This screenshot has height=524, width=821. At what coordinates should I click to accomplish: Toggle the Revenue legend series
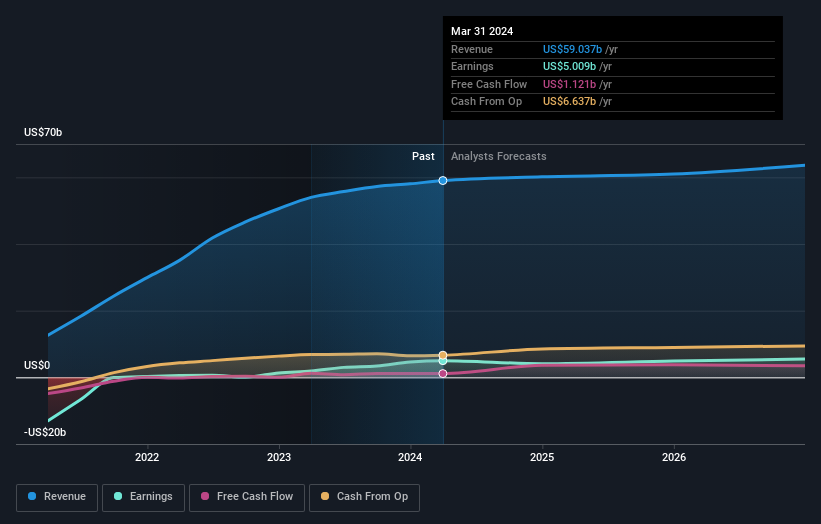pos(57,497)
